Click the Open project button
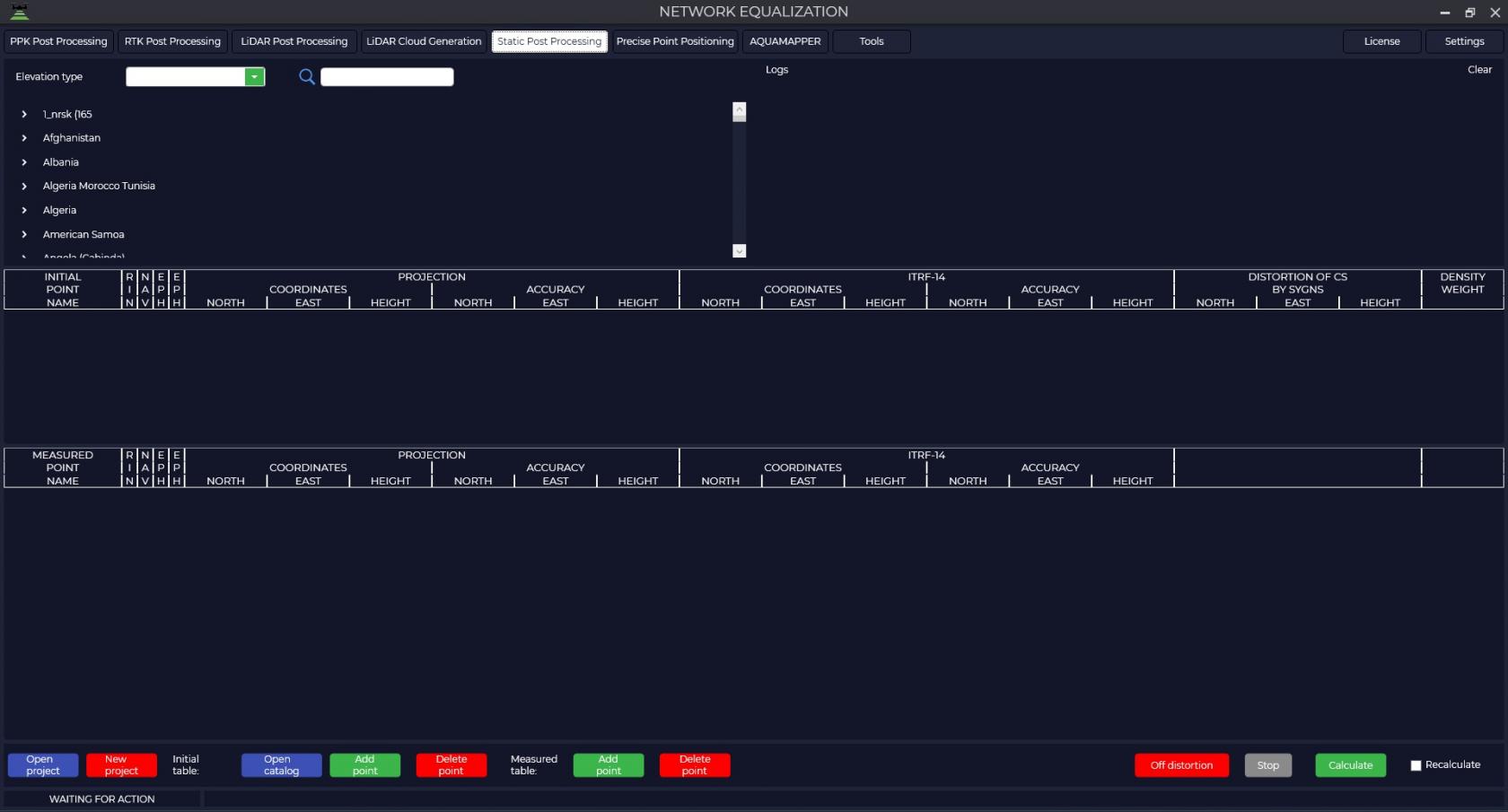This screenshot has height=812, width=1508. pos(43,765)
